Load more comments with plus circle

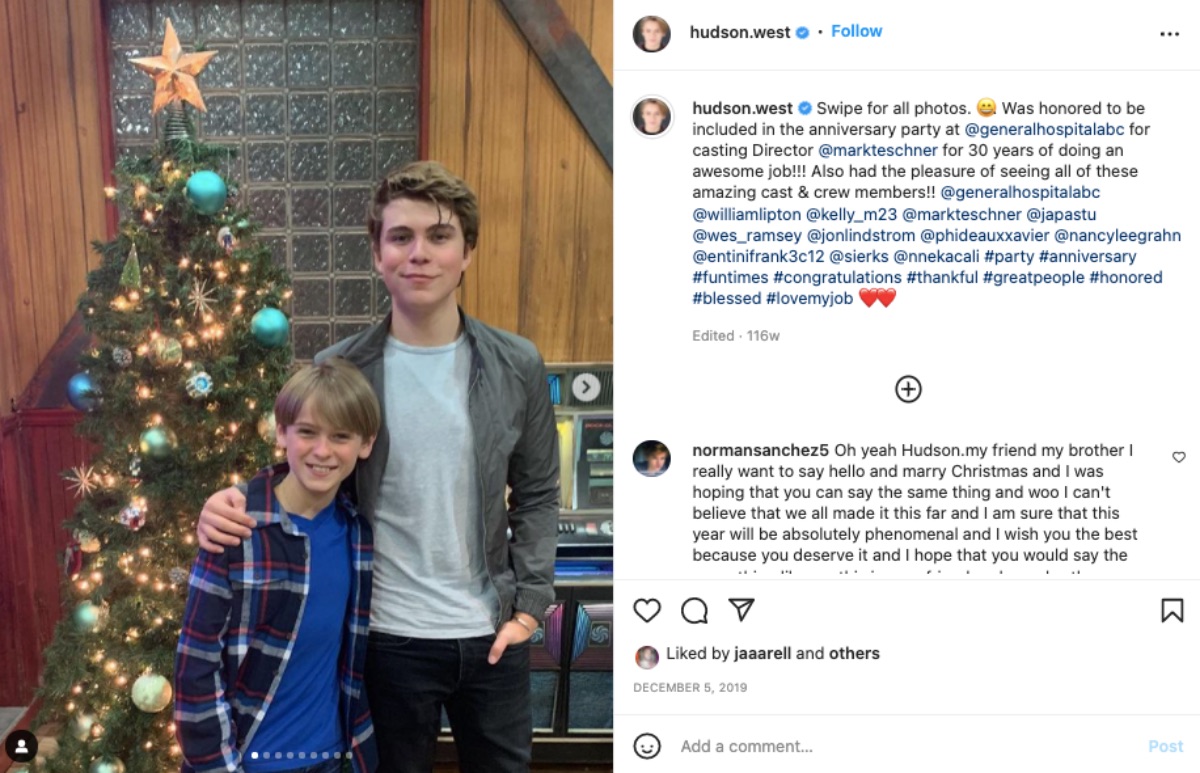click(x=908, y=389)
